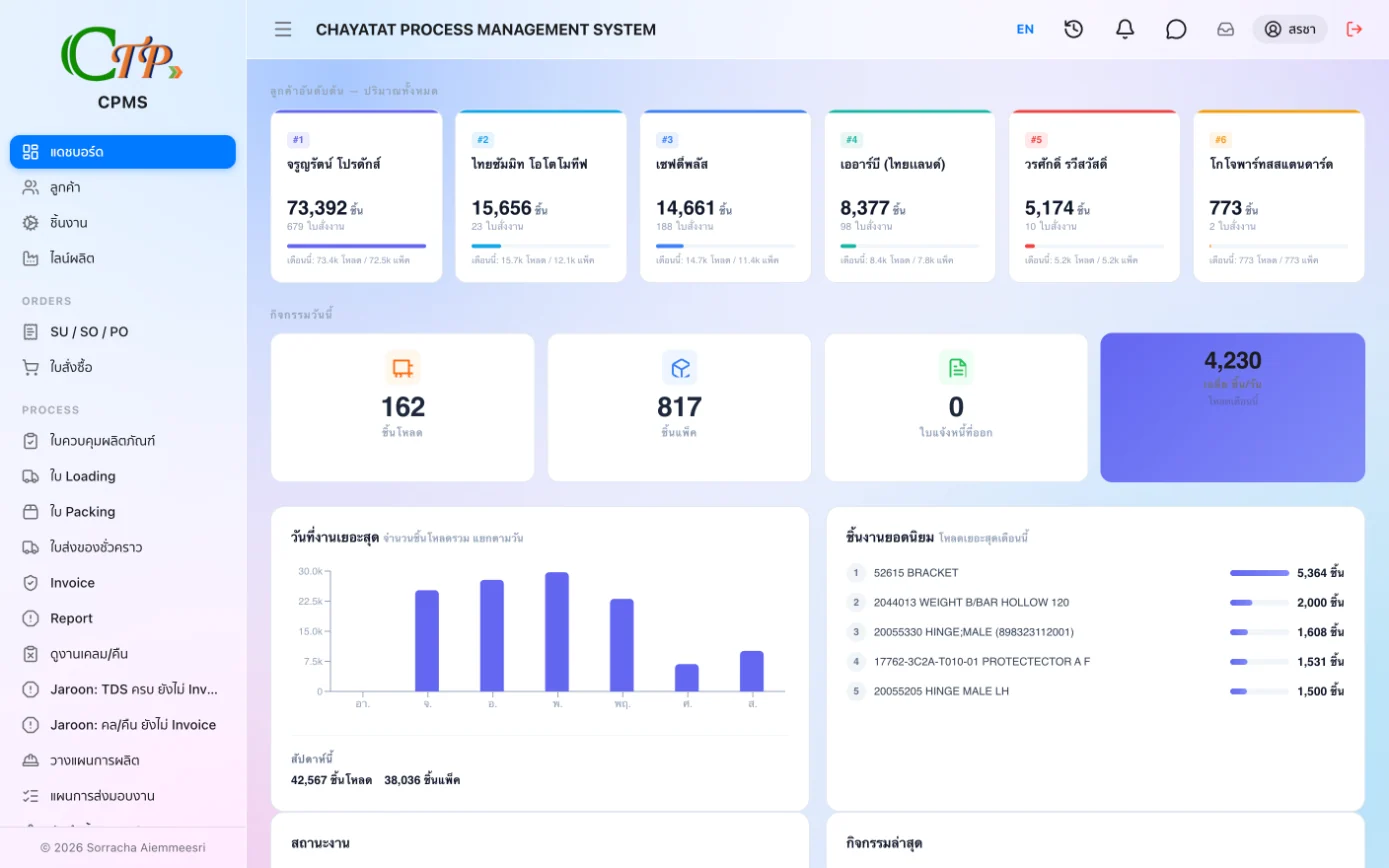1389x868 pixels.
Task: Click the 52615 BRACKET progress bar
Action: [x=1260, y=573]
